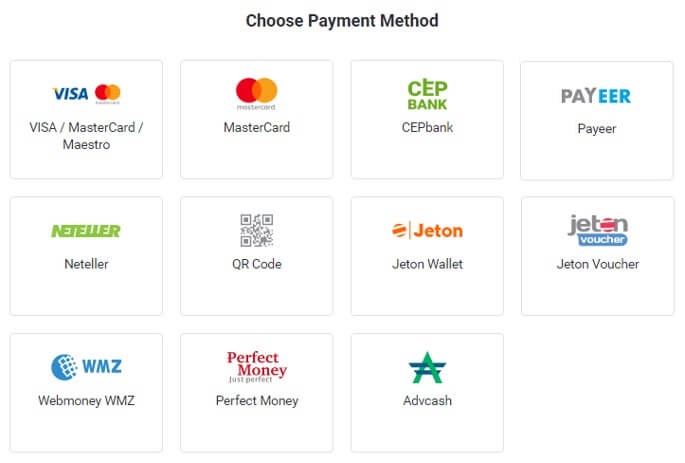Click the "Jeton Voucher" text label

(x=597, y=264)
